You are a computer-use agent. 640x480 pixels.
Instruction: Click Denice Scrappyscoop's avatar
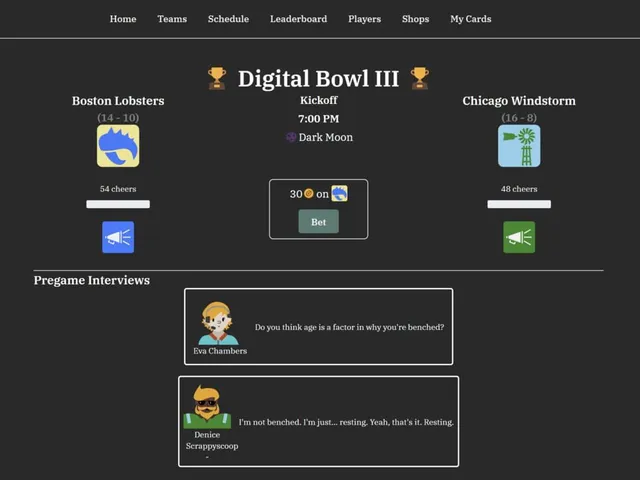point(207,407)
